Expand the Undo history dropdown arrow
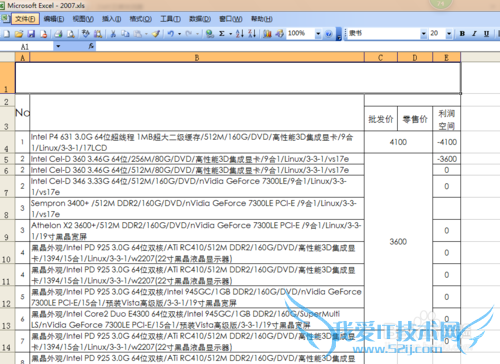Screen dimensions: 500x364 click(x=179, y=34)
